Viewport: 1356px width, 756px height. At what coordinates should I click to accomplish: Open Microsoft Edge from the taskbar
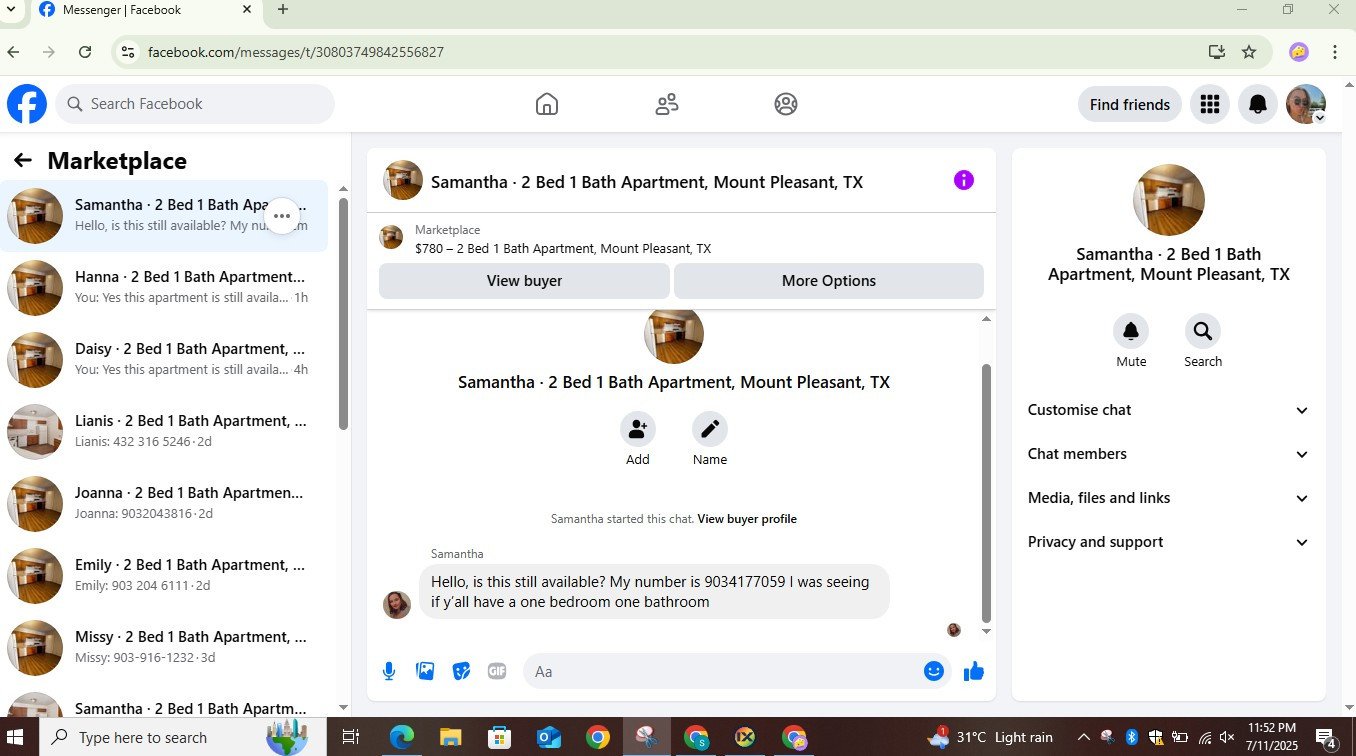[401, 738]
